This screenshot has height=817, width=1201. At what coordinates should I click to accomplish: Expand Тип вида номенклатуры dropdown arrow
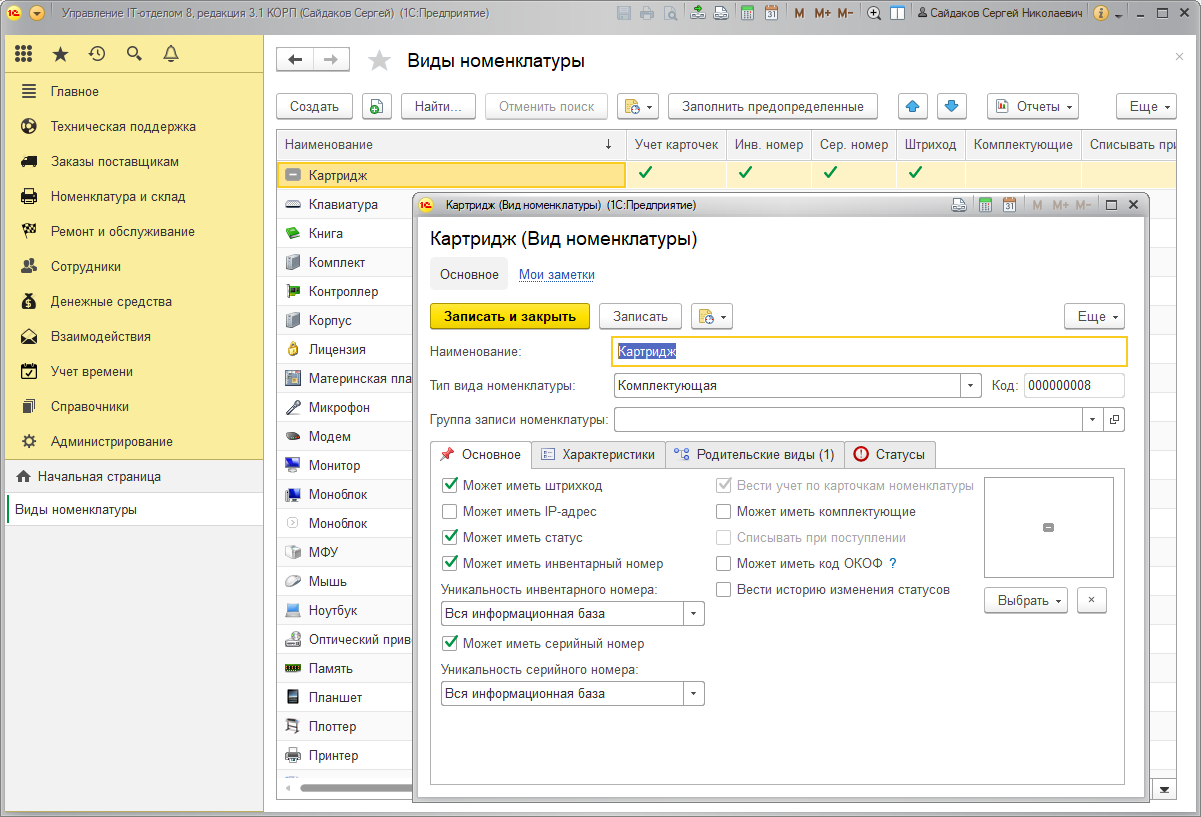pyautogui.click(x=971, y=386)
